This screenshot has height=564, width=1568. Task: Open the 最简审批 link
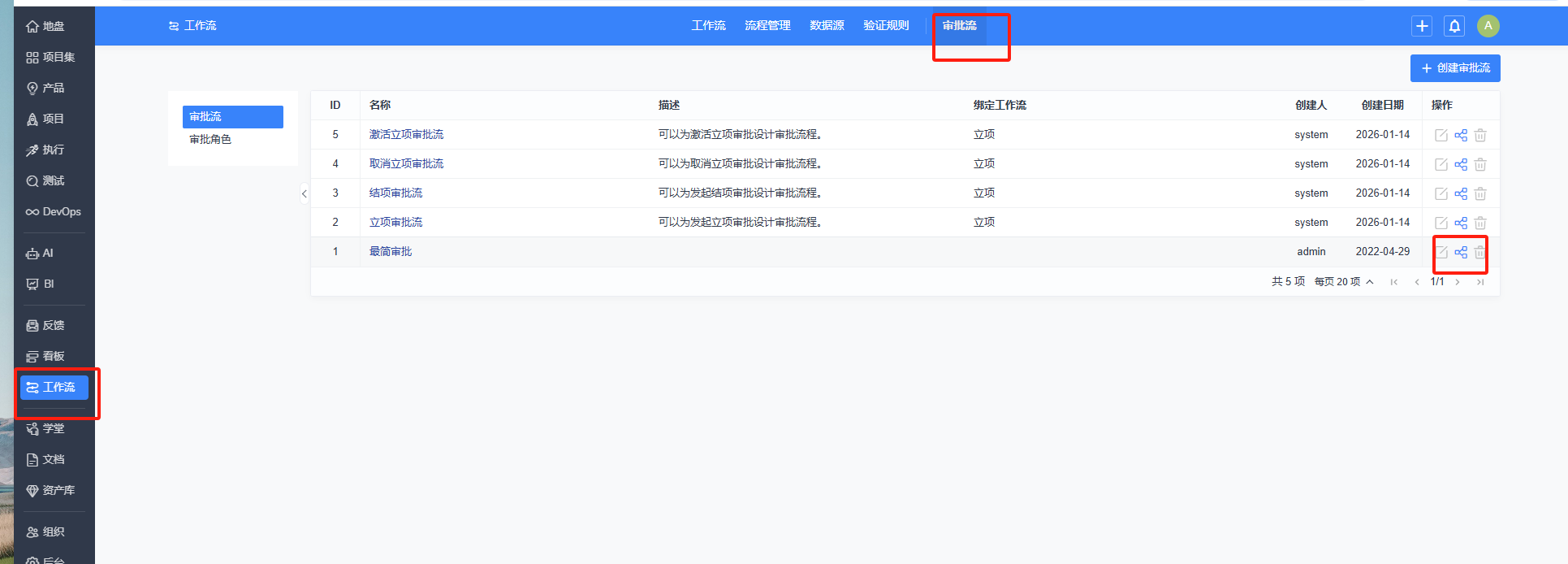[391, 252]
